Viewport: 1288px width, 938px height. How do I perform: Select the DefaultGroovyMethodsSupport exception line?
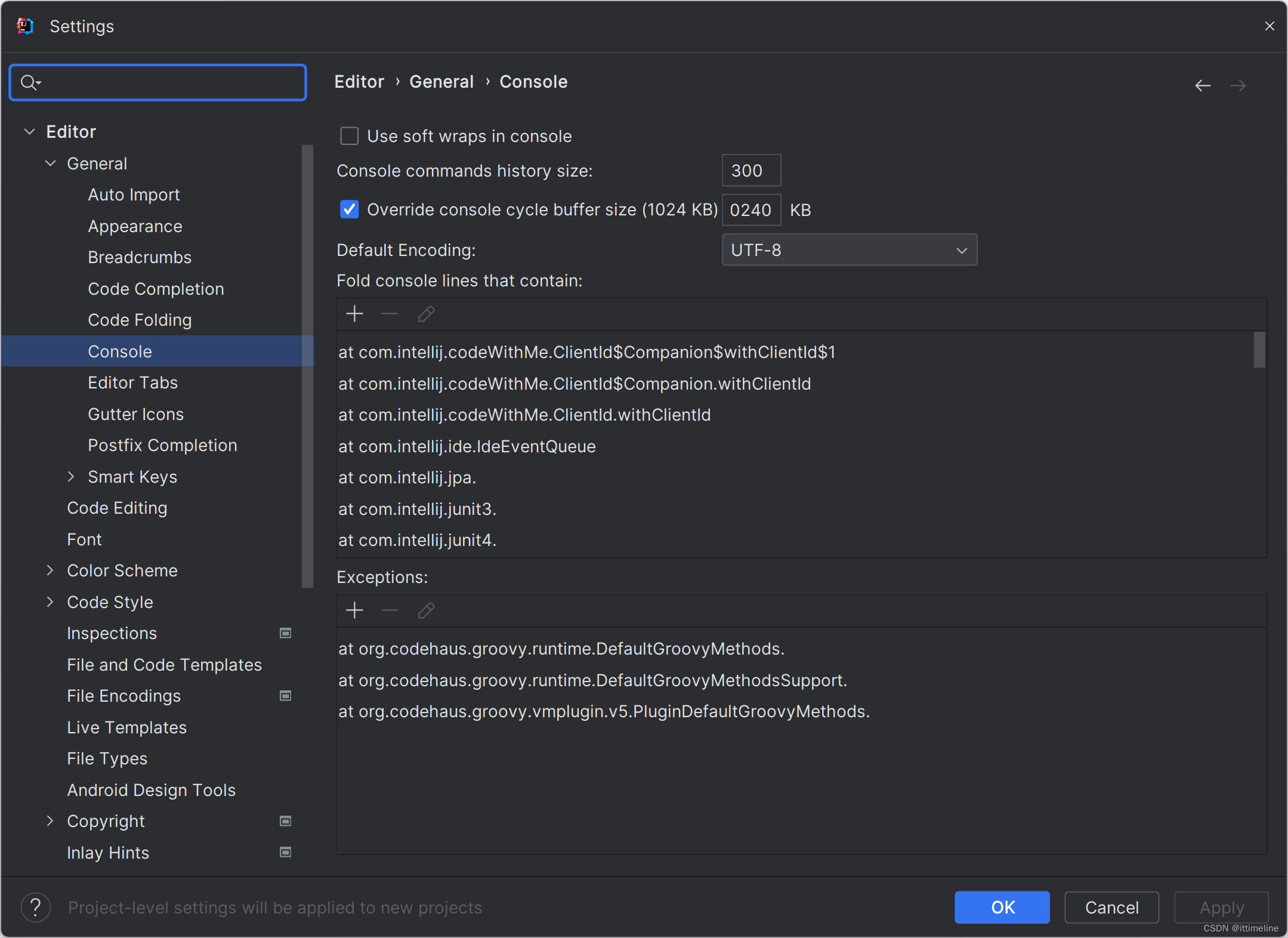(x=801, y=680)
